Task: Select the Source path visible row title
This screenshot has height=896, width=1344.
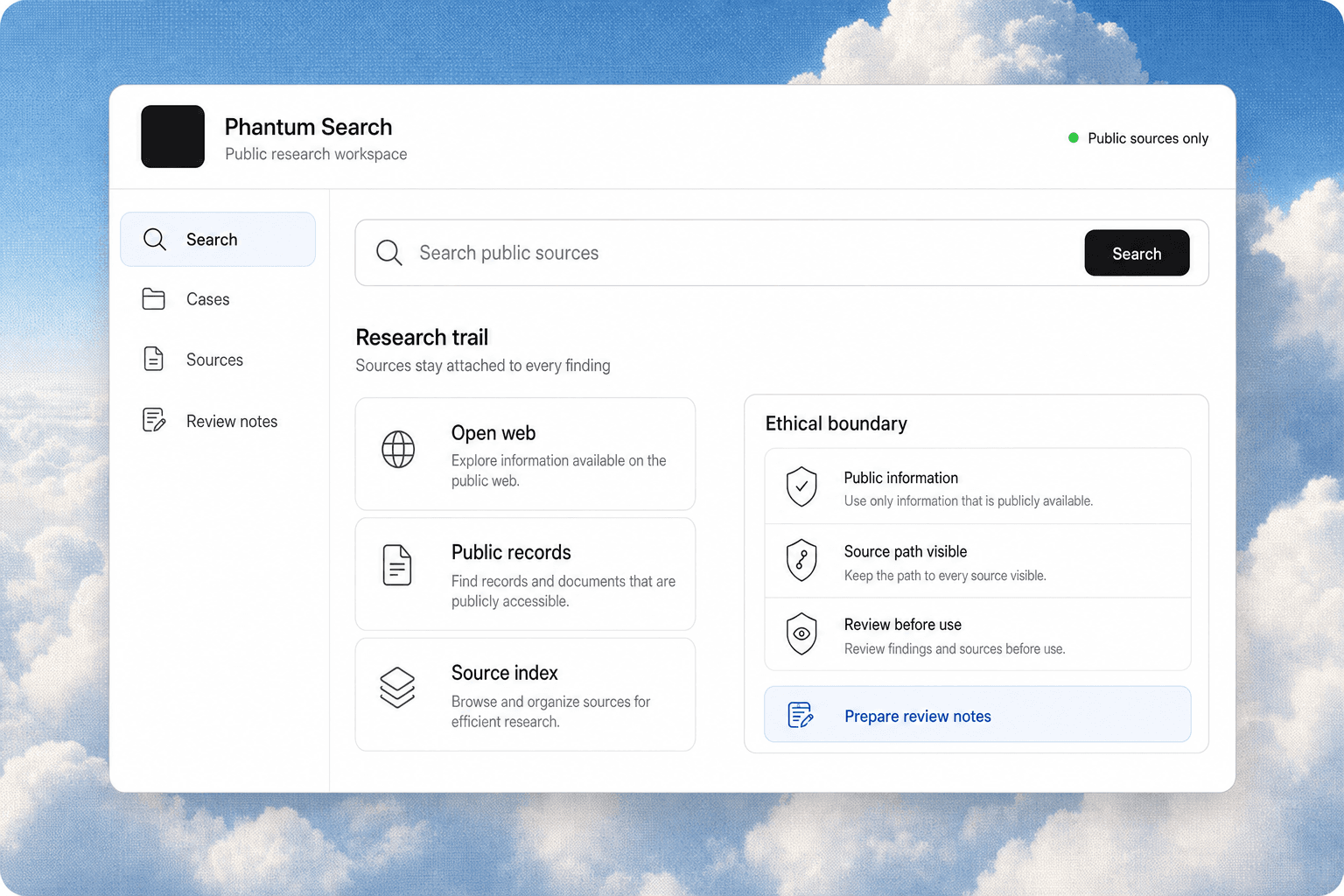Action: (x=906, y=551)
